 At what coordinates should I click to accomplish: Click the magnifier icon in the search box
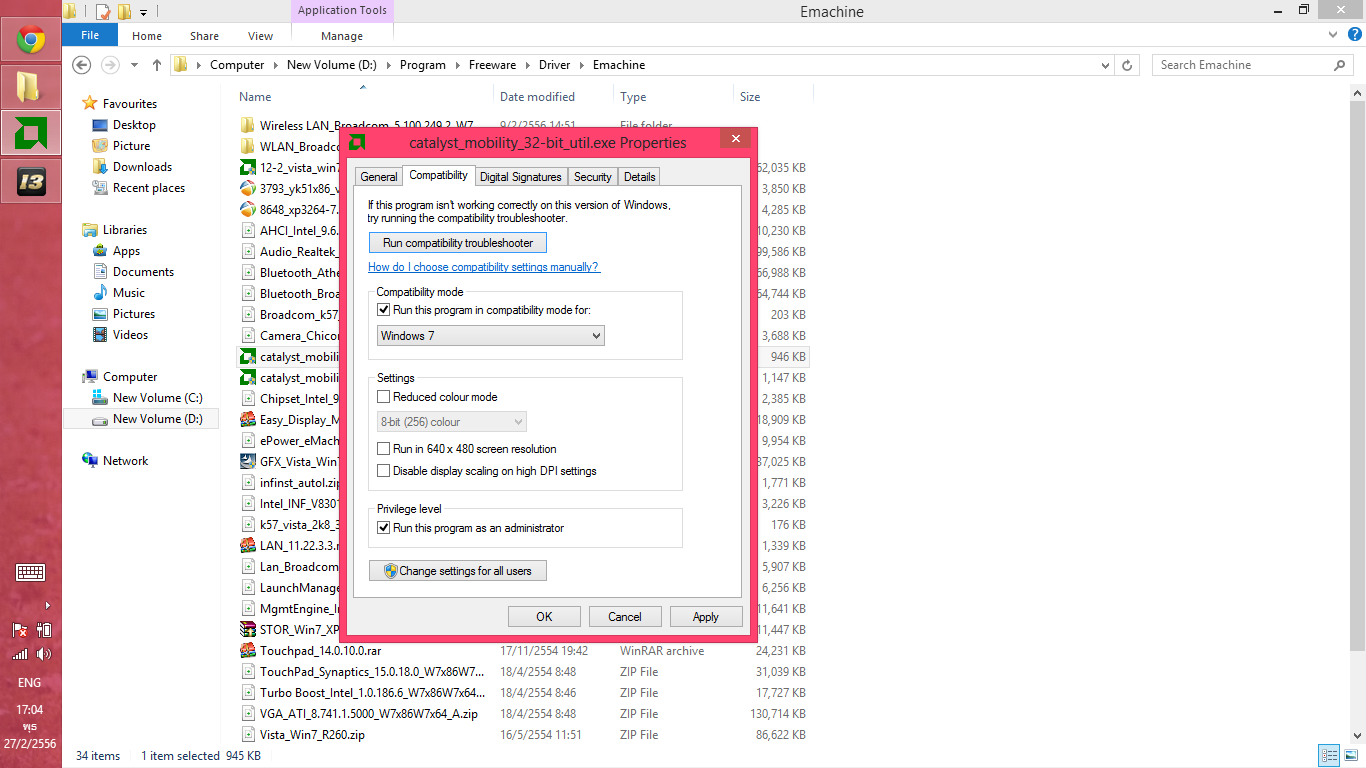coord(1340,65)
